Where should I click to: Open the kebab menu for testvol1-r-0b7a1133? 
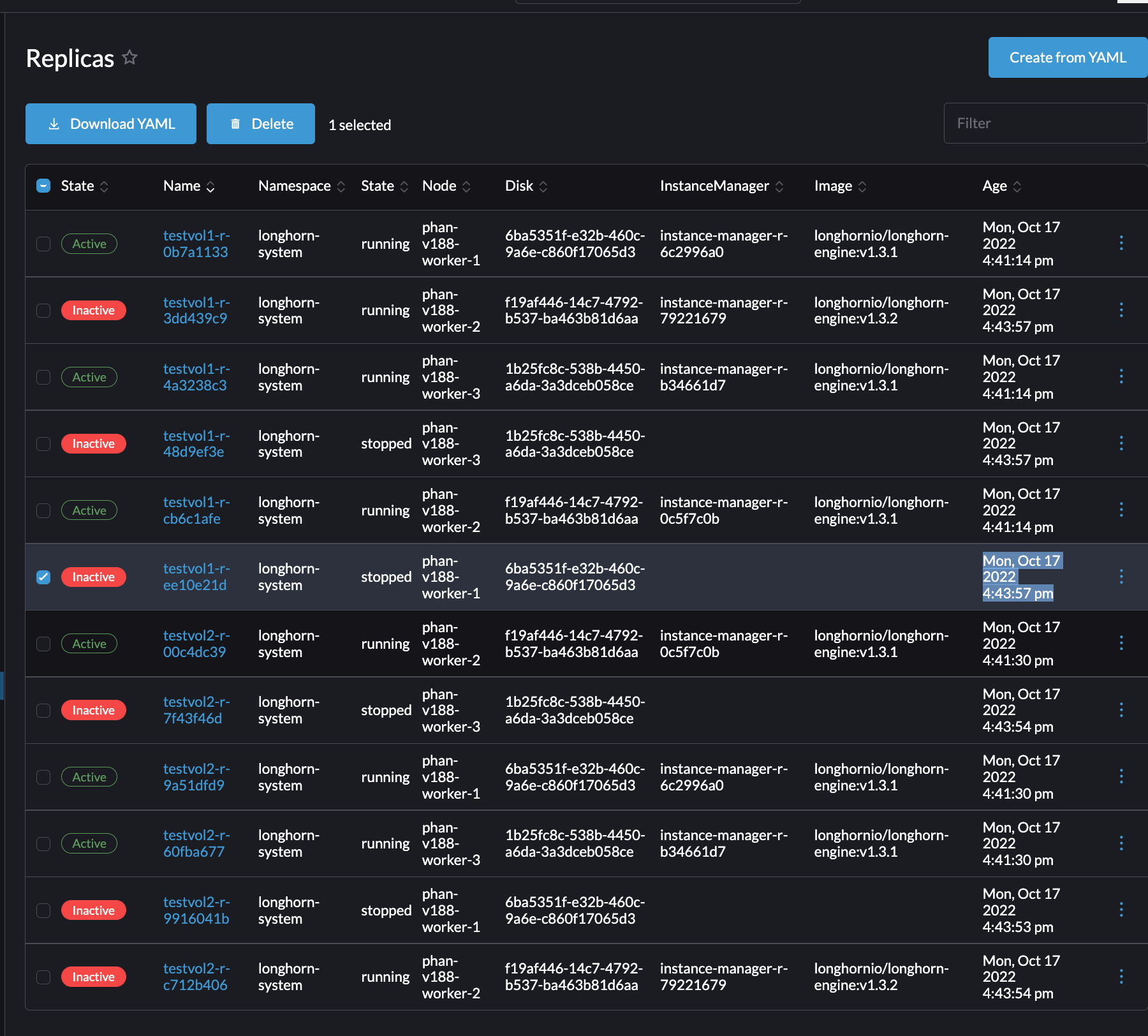(x=1121, y=244)
